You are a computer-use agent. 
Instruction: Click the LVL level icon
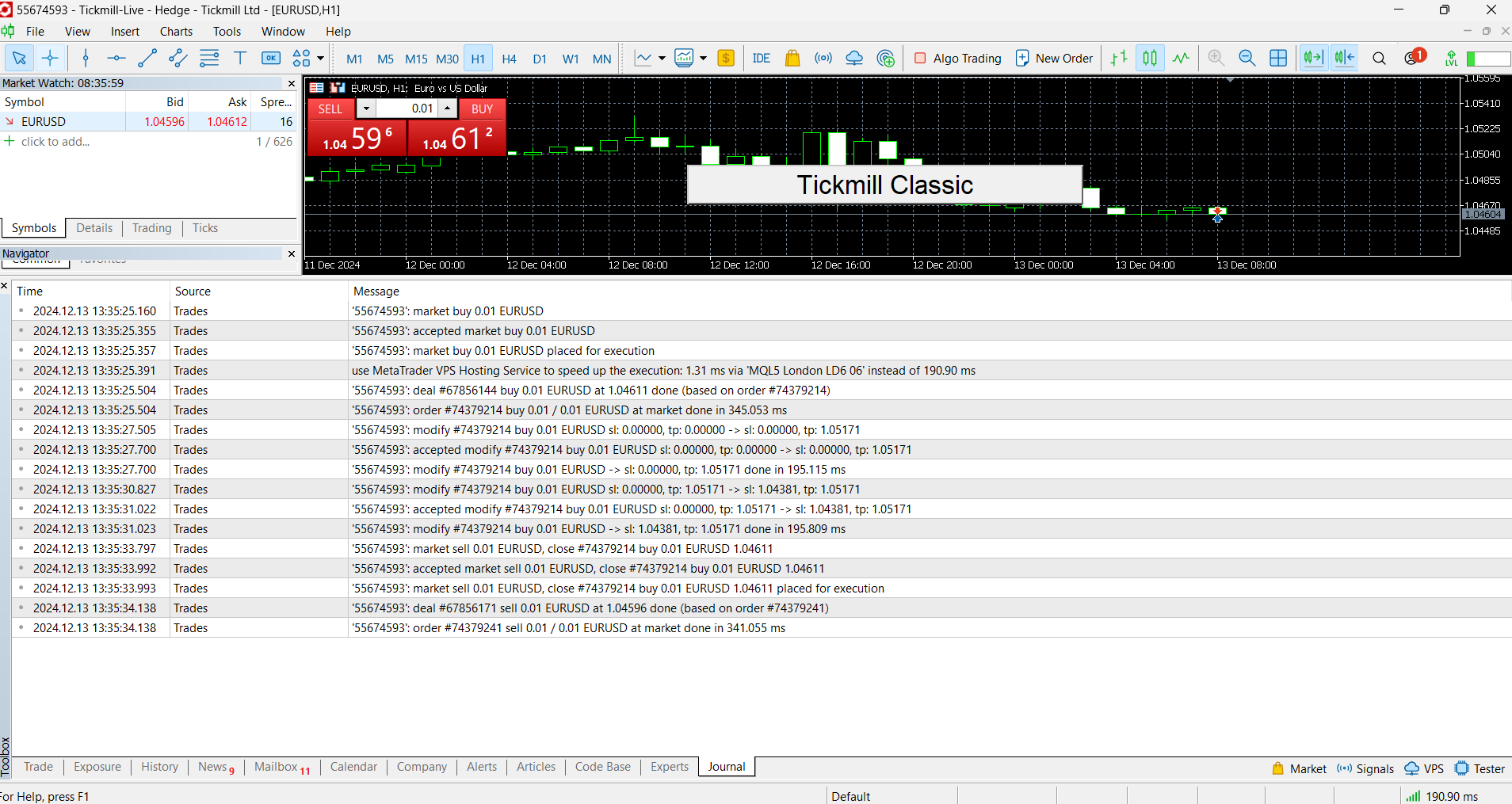1450,58
